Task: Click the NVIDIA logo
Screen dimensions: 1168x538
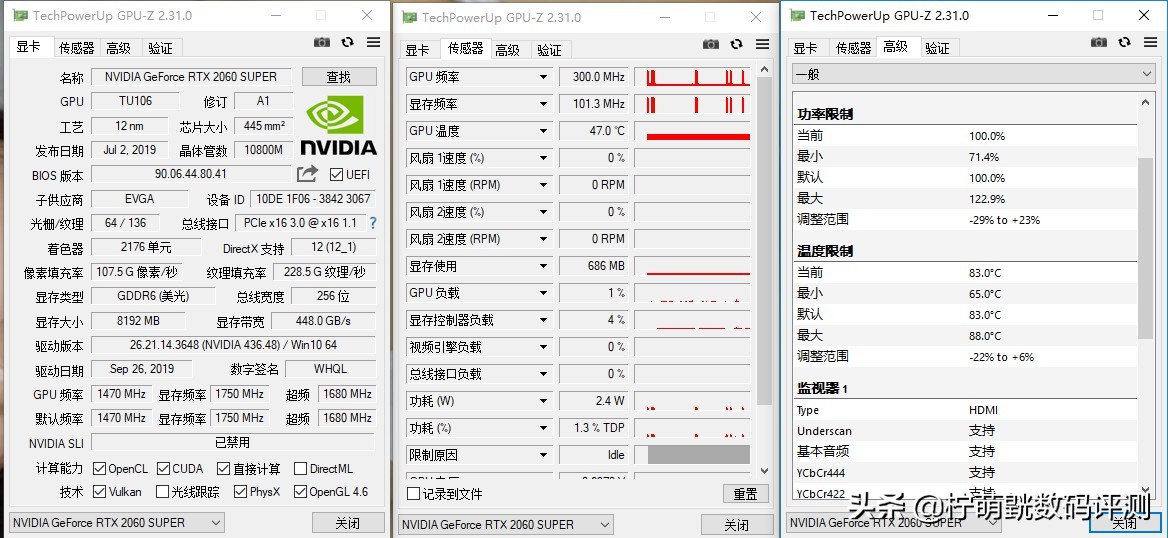Action: pos(338,125)
